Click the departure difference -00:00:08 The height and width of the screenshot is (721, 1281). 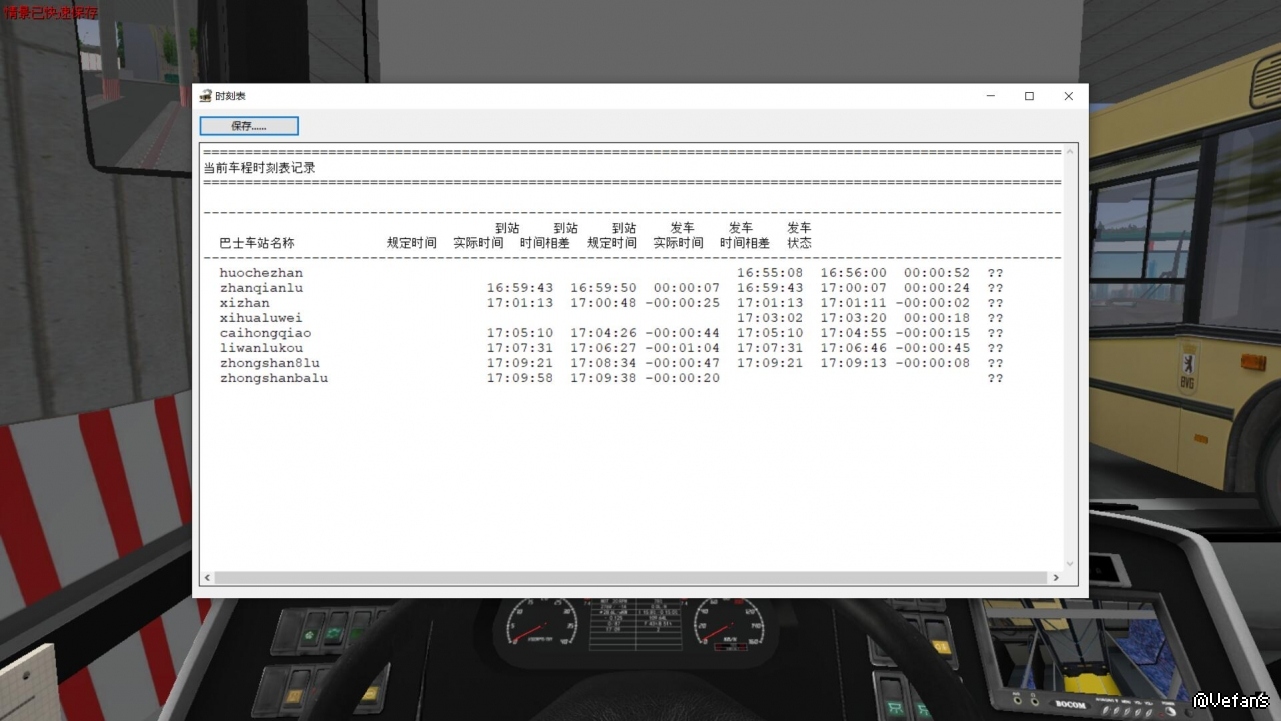coord(933,363)
